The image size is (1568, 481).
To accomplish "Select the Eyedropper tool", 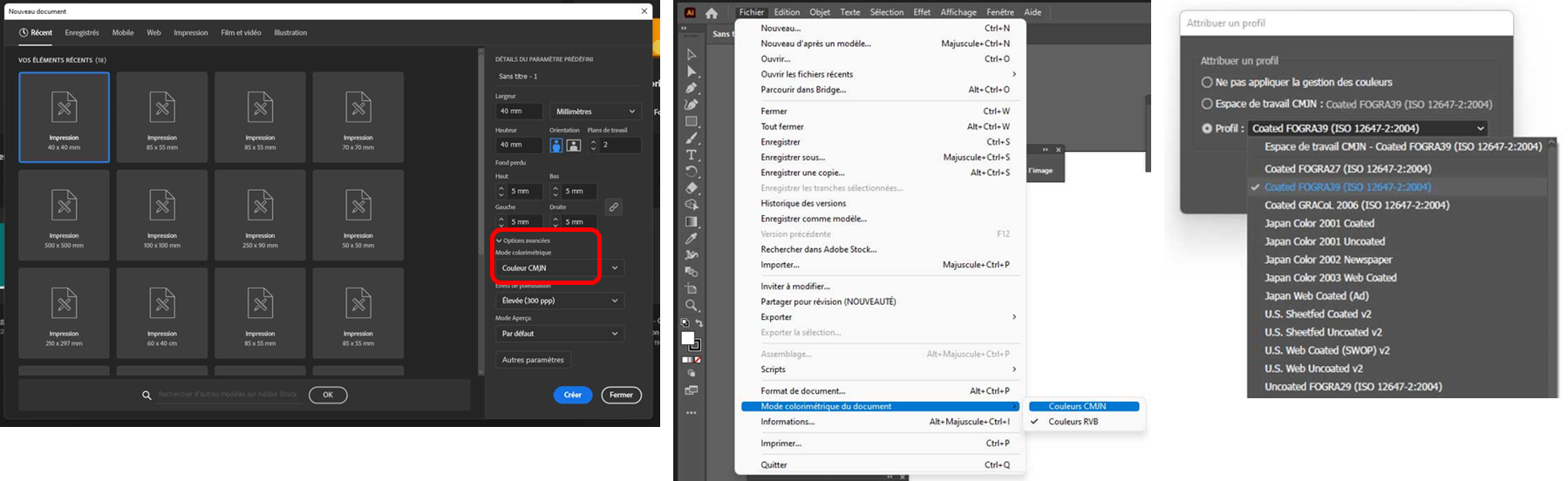I will [692, 239].
